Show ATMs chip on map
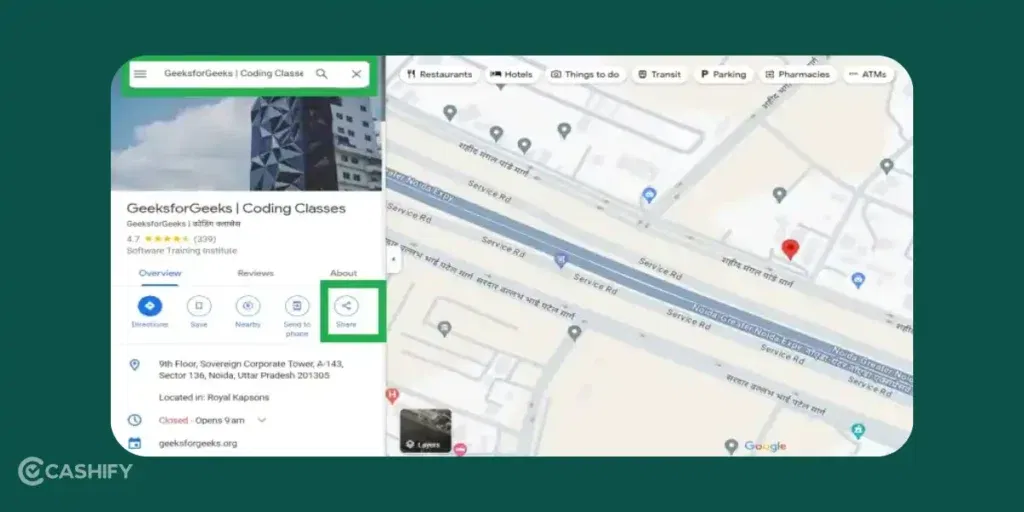Screen dimensions: 1024x512 pos(868,74)
